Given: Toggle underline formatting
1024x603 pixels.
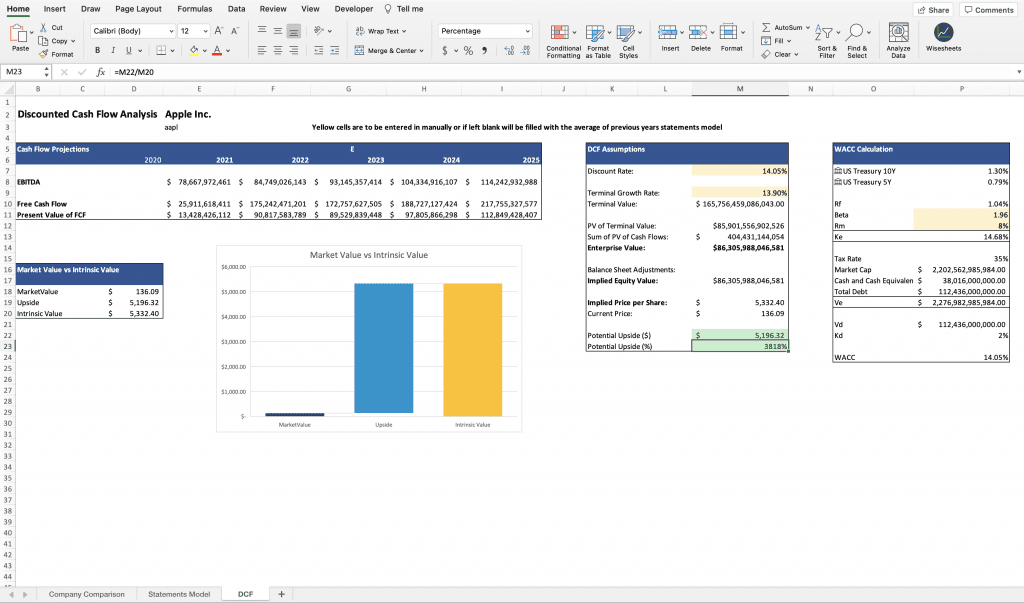Looking at the screenshot, I should pyautogui.click(x=129, y=50).
